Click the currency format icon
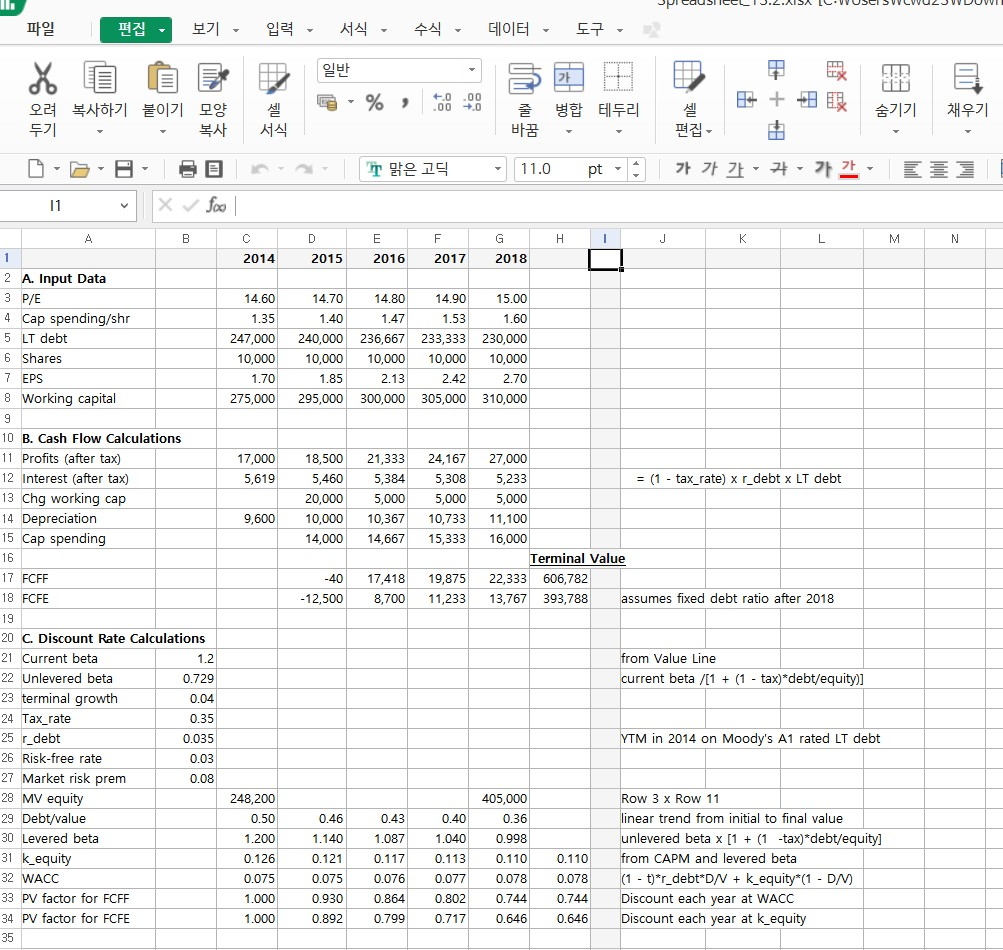This screenshot has width=1003, height=950. (328, 102)
